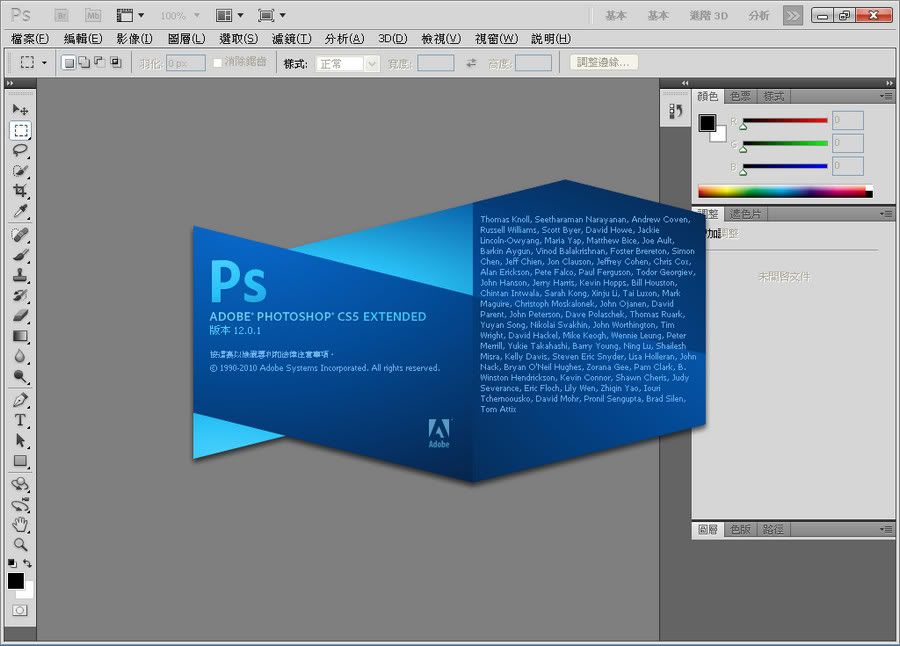This screenshot has width=900, height=646.
Task: Enable Add to Selection mode
Action: 84,63
